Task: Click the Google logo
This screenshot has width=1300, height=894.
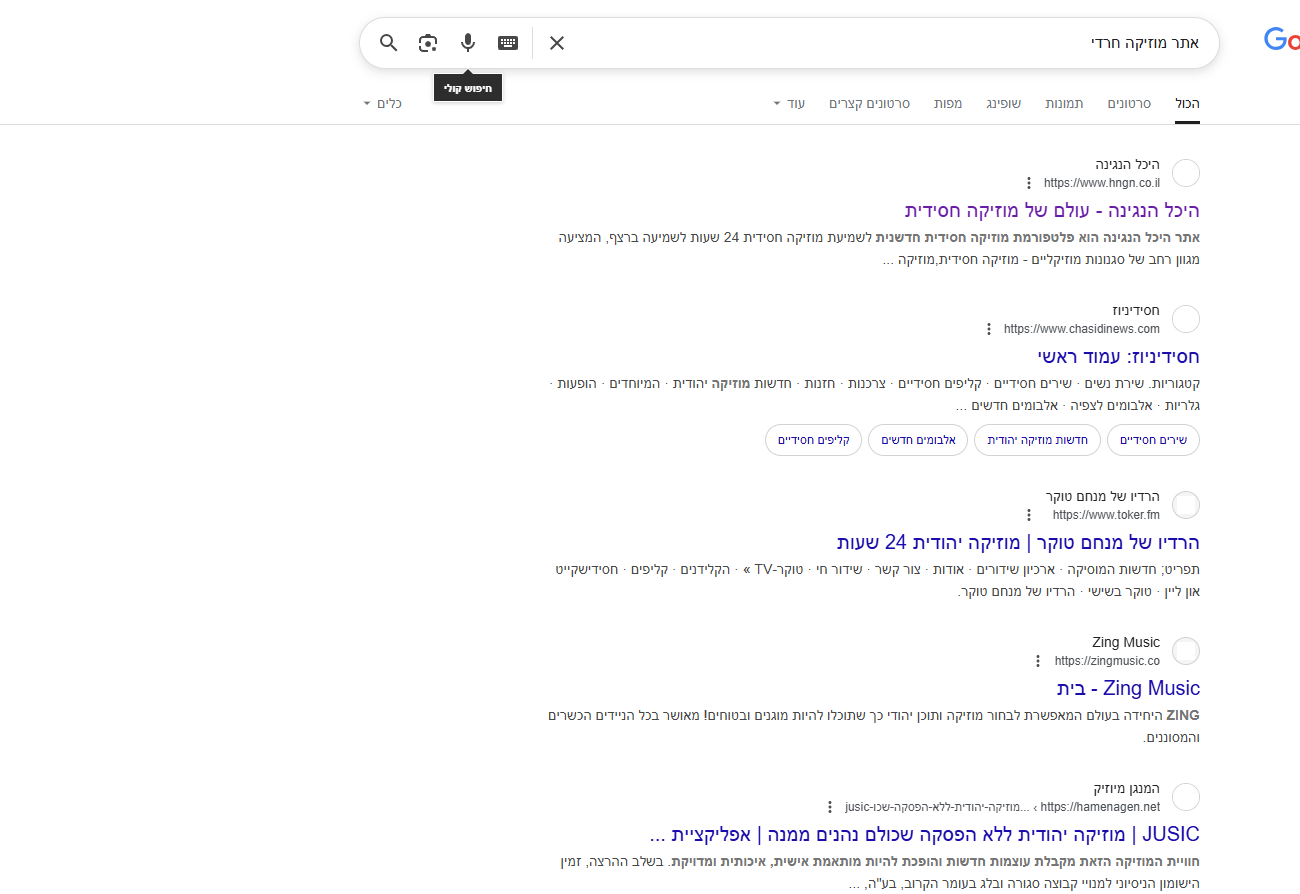Action: coord(1284,39)
